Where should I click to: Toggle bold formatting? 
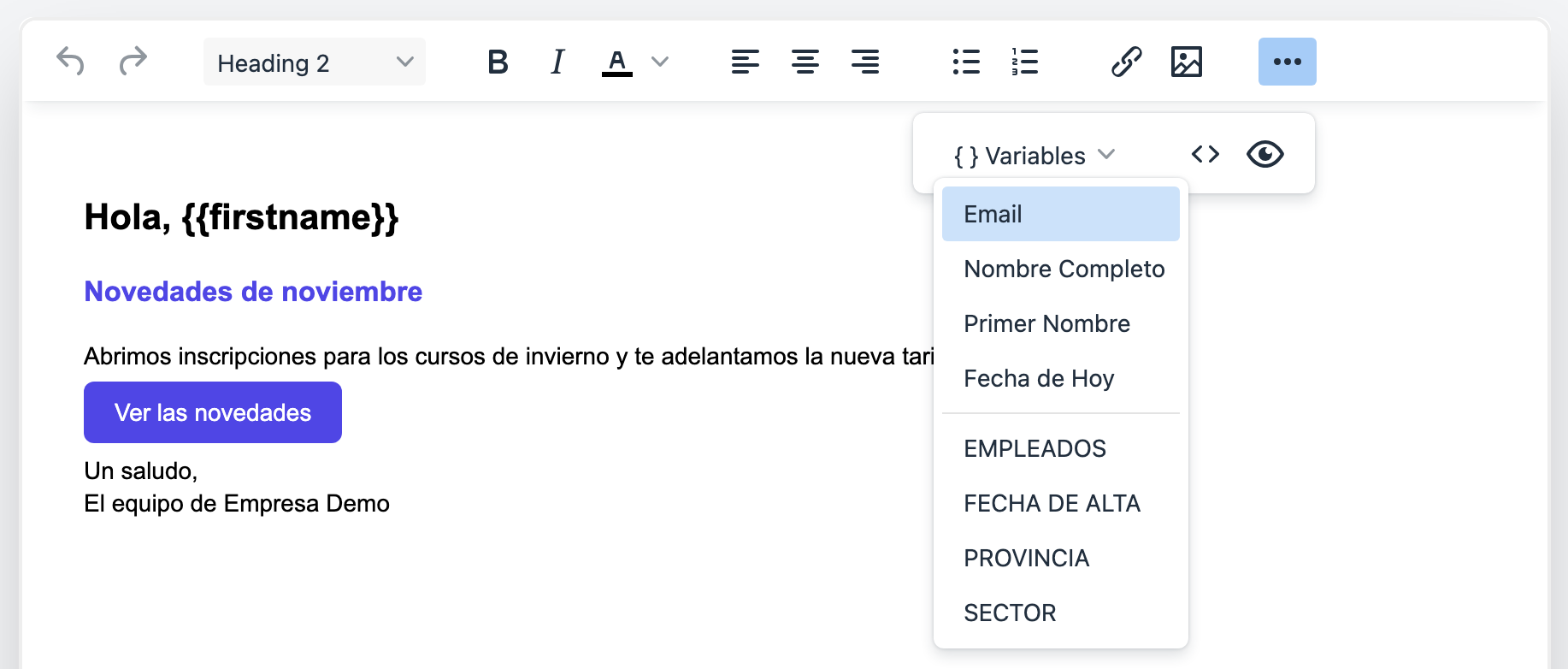[x=498, y=62]
